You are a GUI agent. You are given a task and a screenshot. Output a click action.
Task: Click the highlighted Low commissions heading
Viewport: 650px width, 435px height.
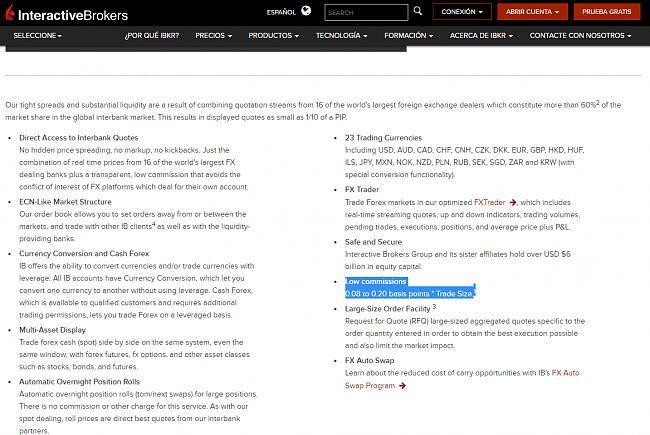[376, 282]
